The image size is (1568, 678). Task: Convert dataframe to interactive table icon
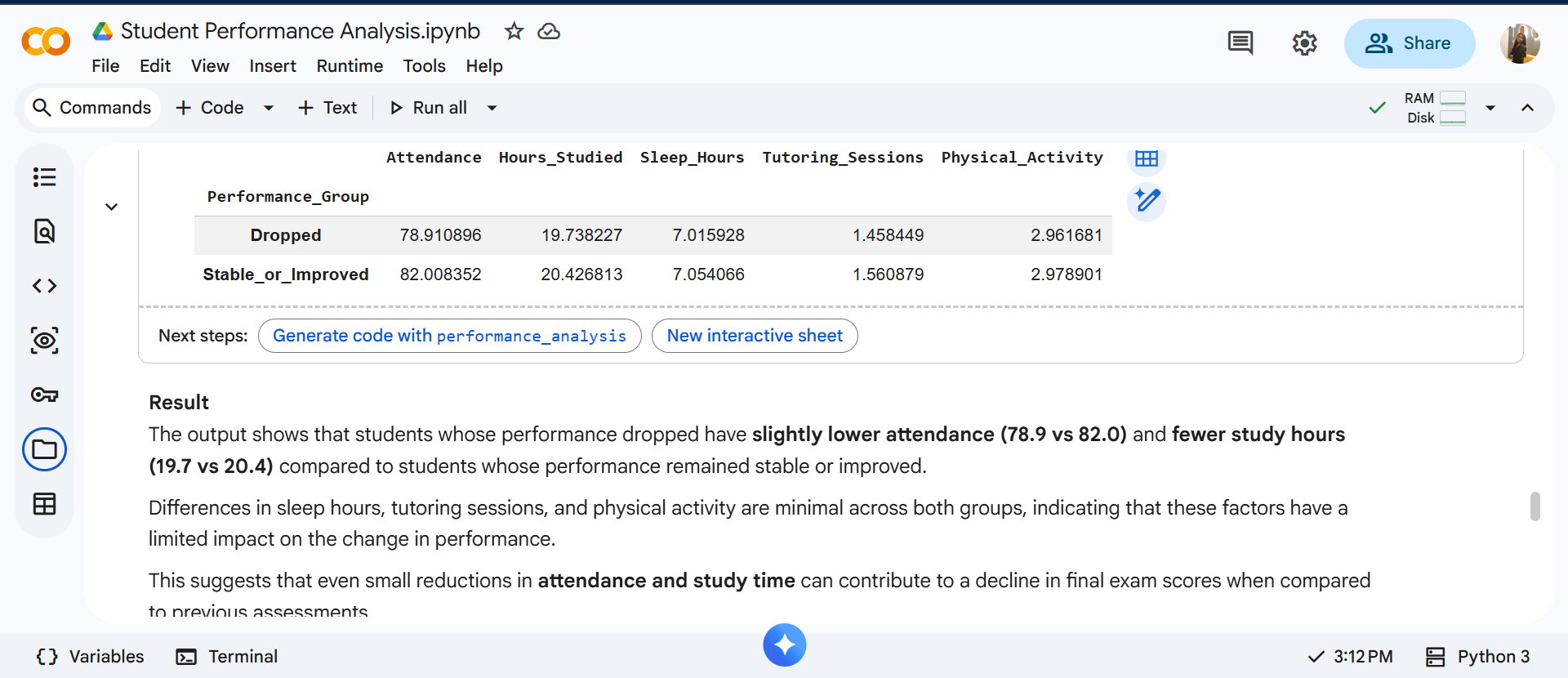[1146, 159]
